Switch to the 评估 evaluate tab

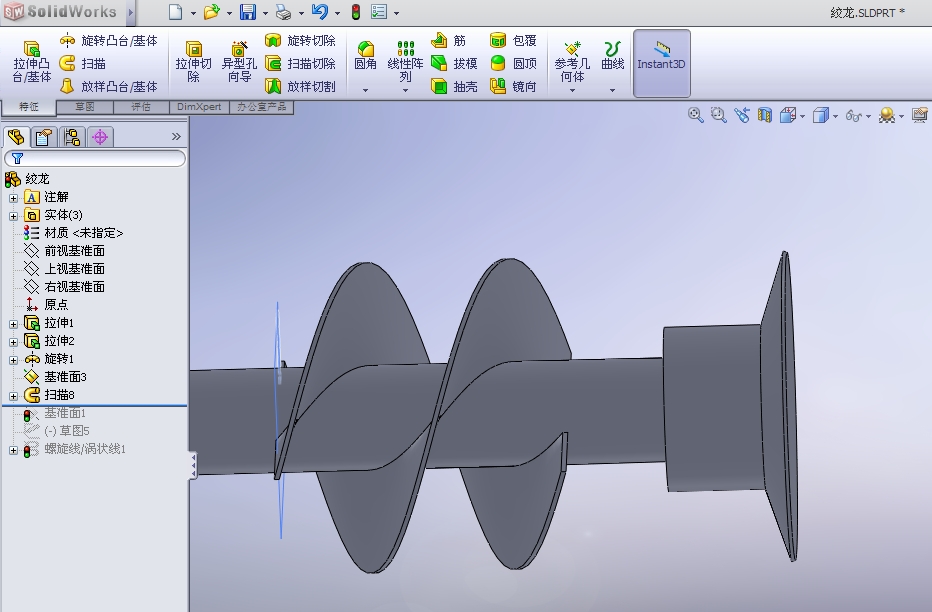pos(141,106)
